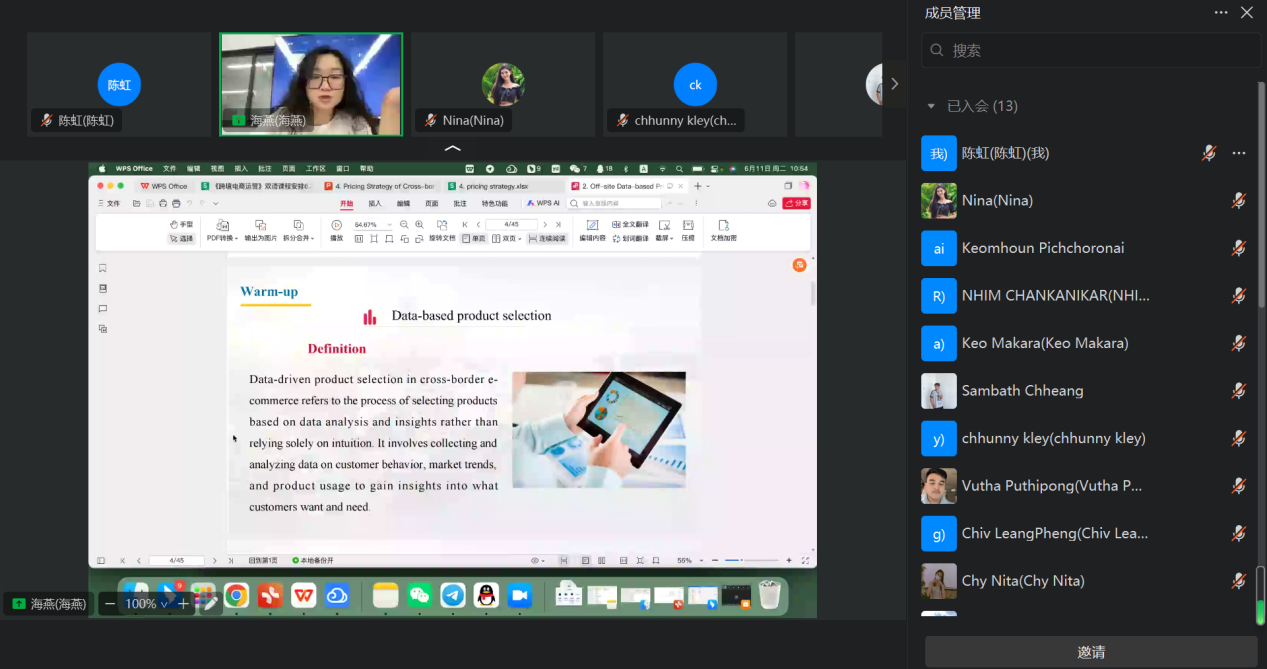Click the WeChat icon in the dock

tap(420, 596)
